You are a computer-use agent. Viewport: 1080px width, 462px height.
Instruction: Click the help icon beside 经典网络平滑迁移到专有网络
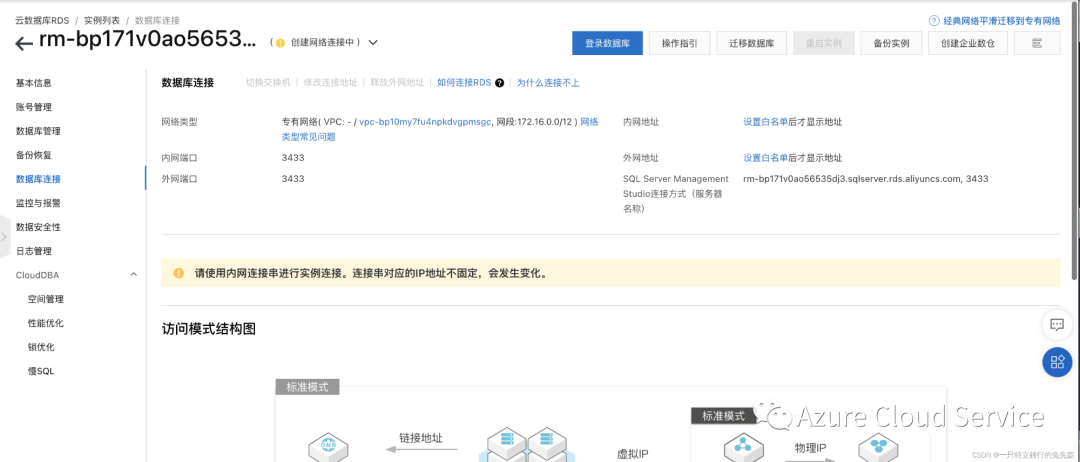(934, 21)
